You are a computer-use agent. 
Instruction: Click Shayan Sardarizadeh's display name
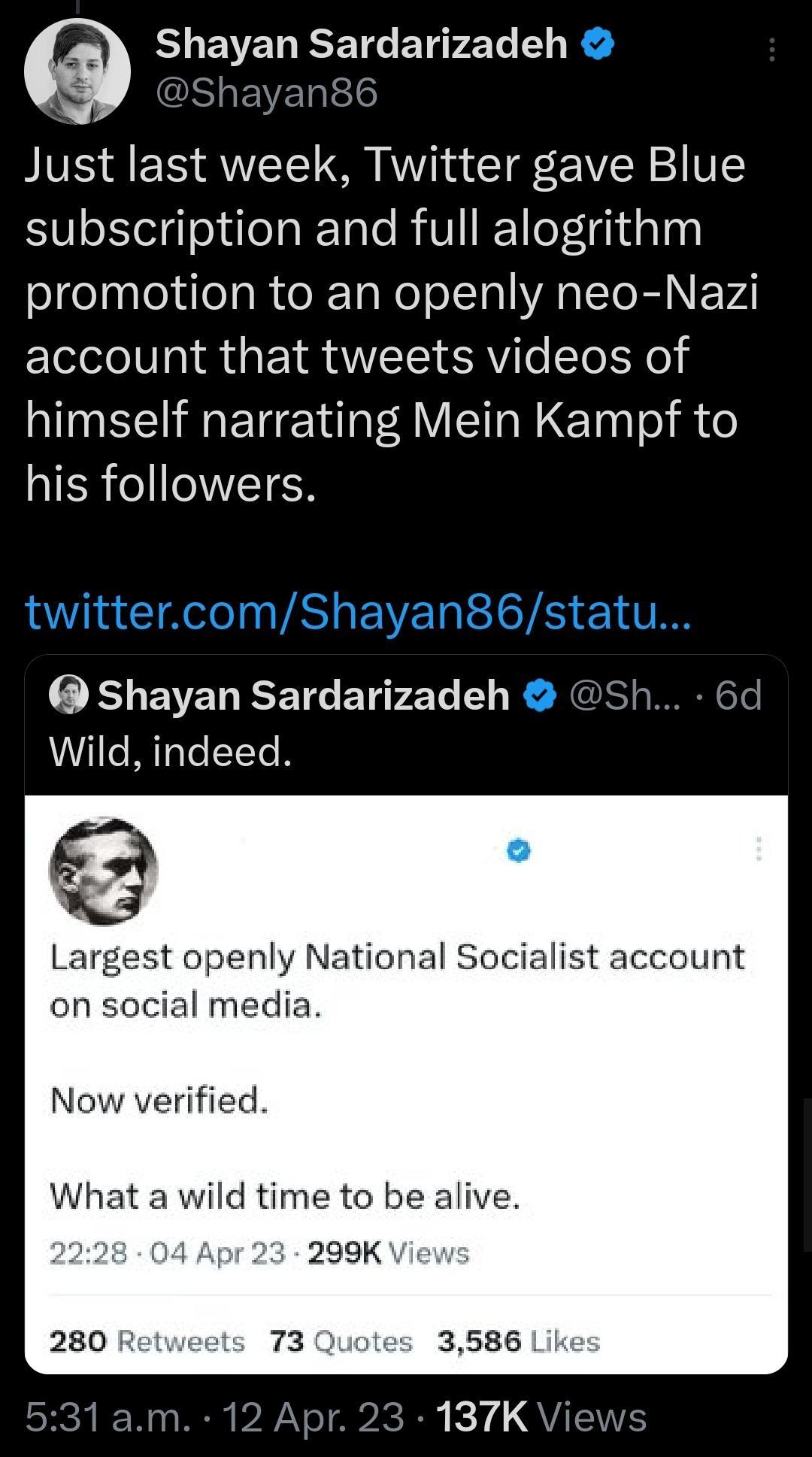(x=361, y=44)
